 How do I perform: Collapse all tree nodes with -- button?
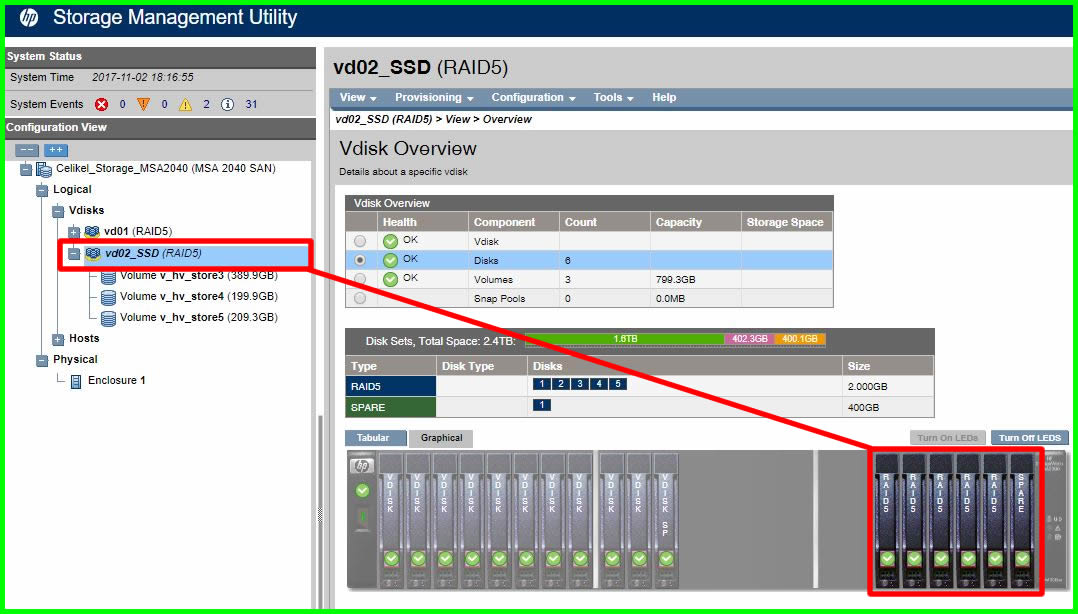[27, 150]
